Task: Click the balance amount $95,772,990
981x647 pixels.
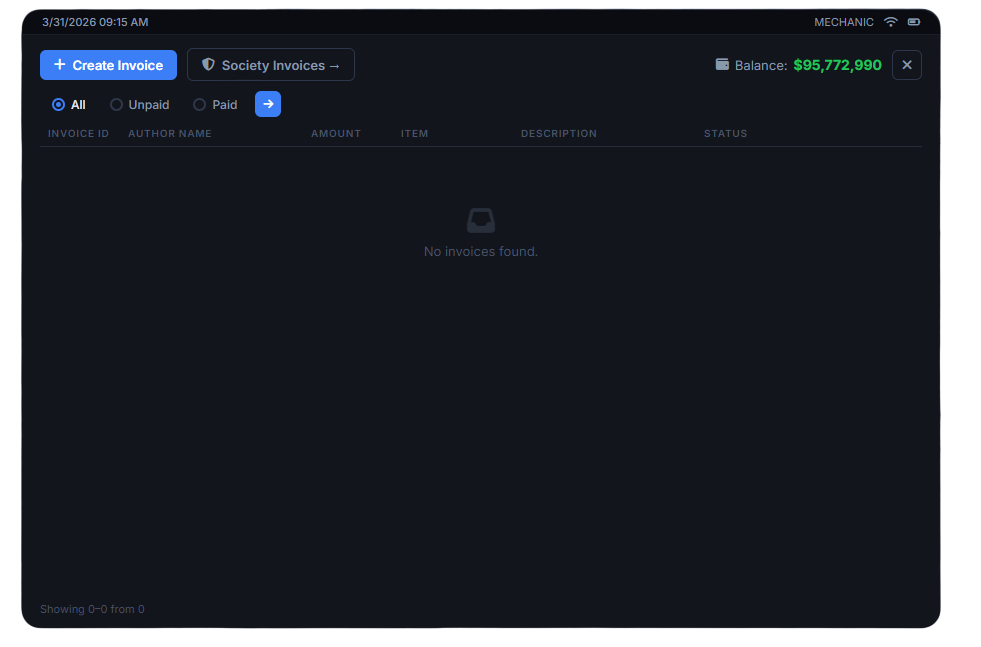Action: coord(838,65)
